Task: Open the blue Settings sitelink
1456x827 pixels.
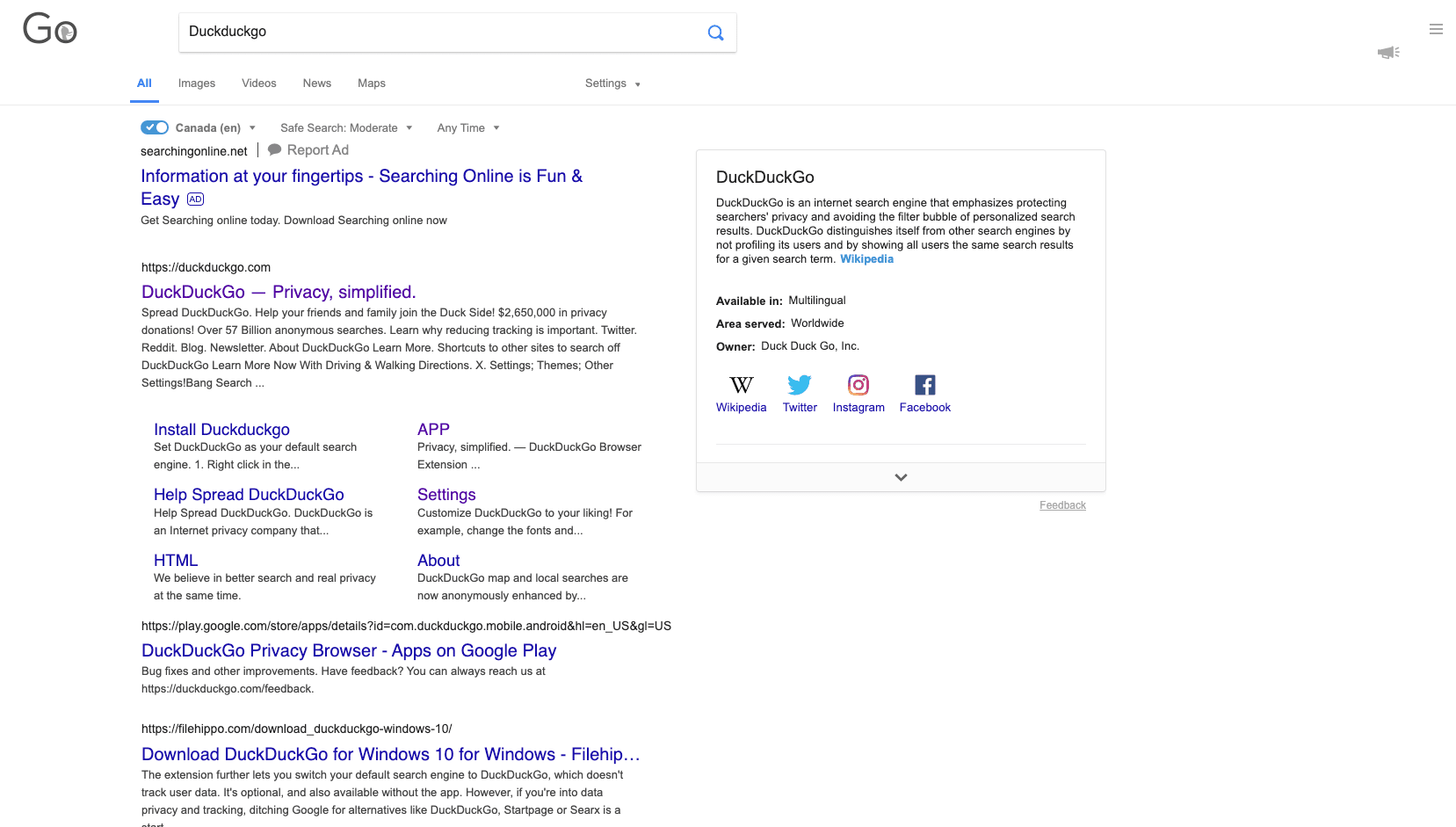Action: point(446,495)
